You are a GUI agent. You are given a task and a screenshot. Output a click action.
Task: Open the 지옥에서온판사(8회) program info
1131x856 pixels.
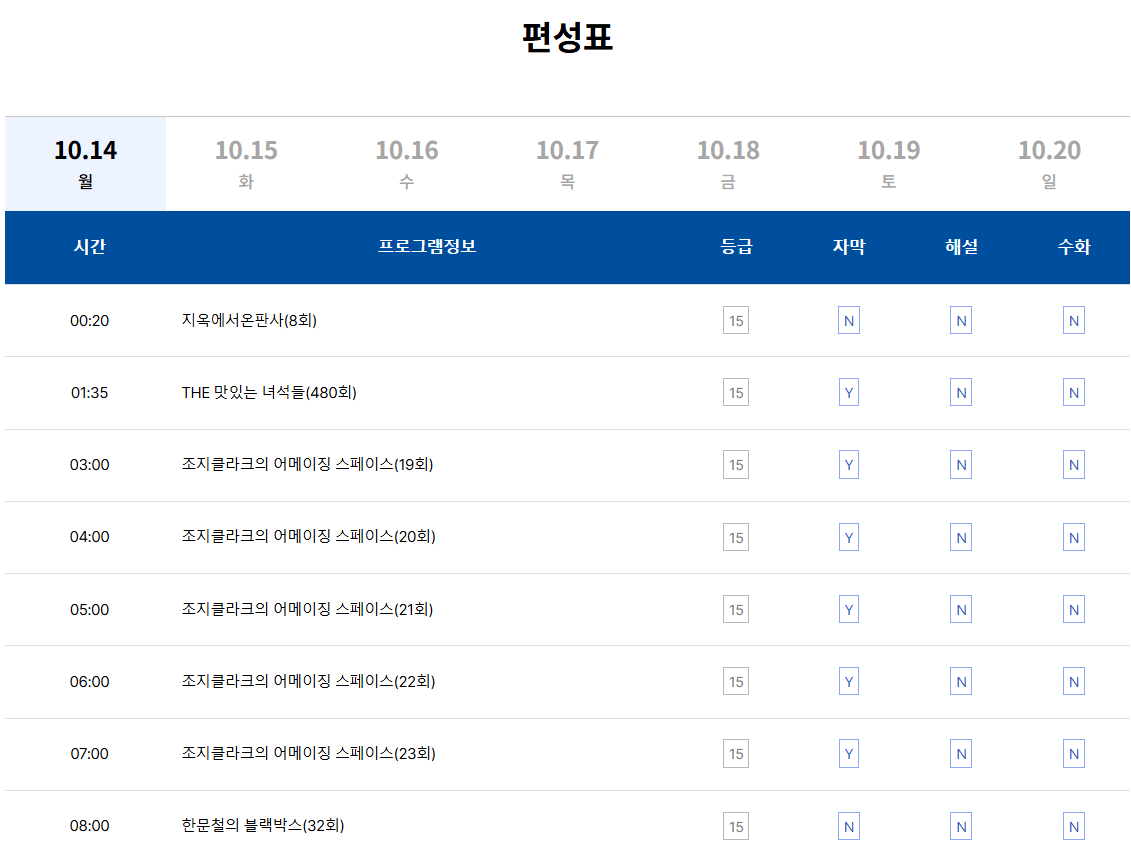247,320
